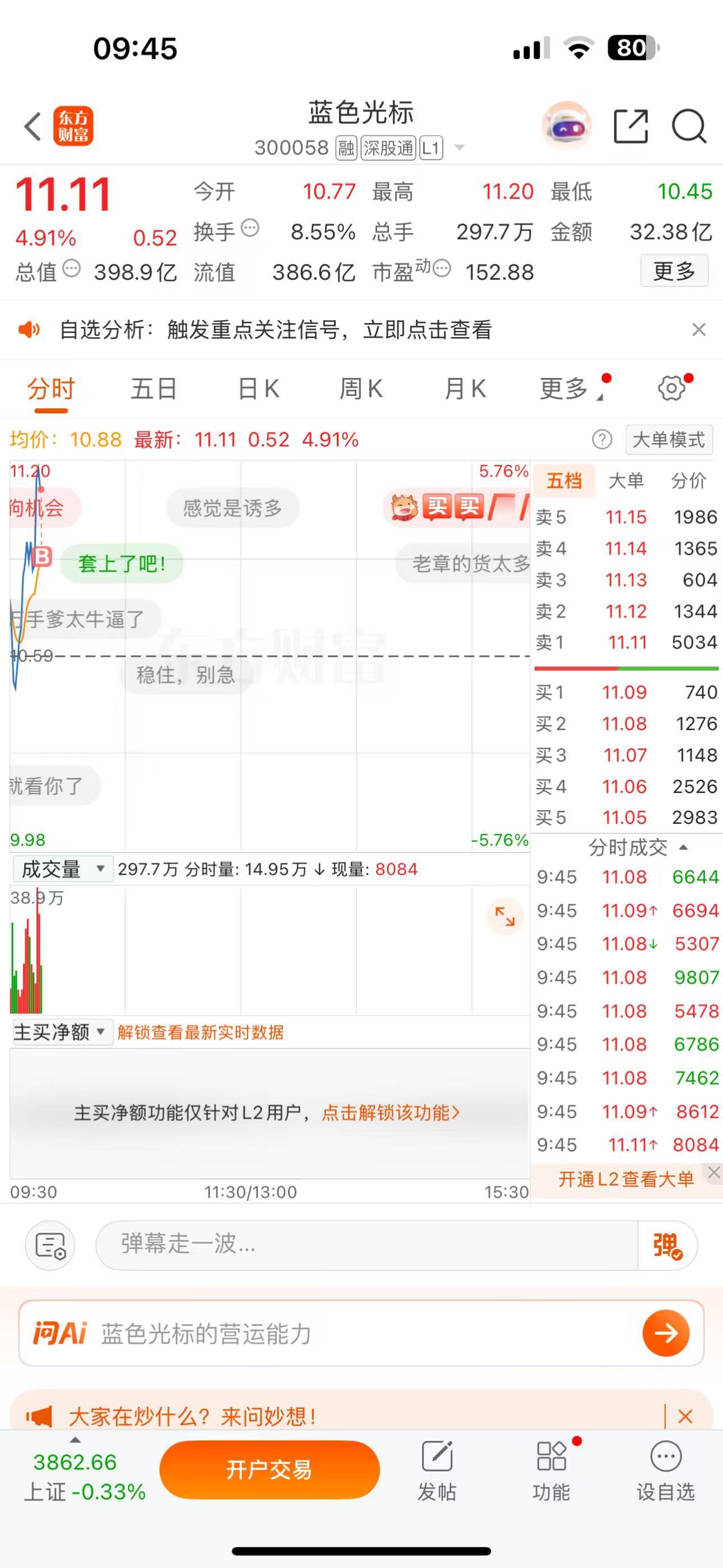
Task: Tap the info icon next to 市盈动
Action: [x=442, y=269]
